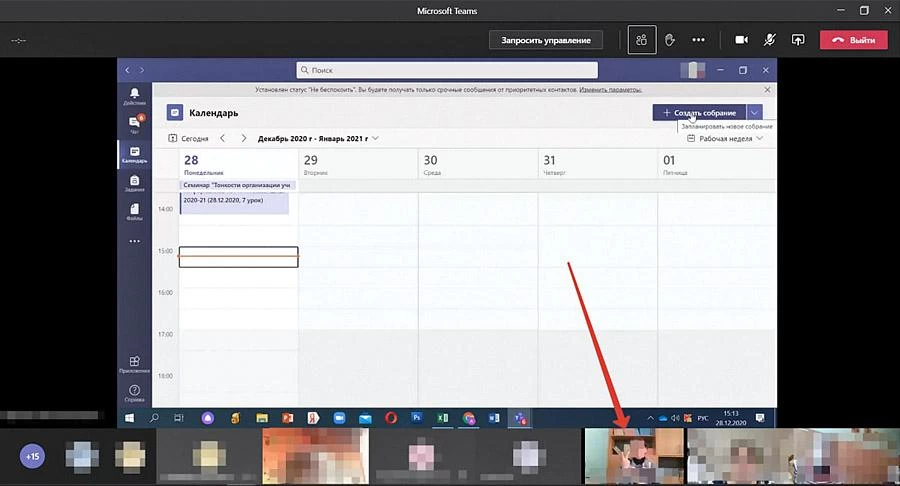The width and height of the screenshot is (900, 486).
Task: Open File Explorer from taskbar
Action: (x=262, y=418)
